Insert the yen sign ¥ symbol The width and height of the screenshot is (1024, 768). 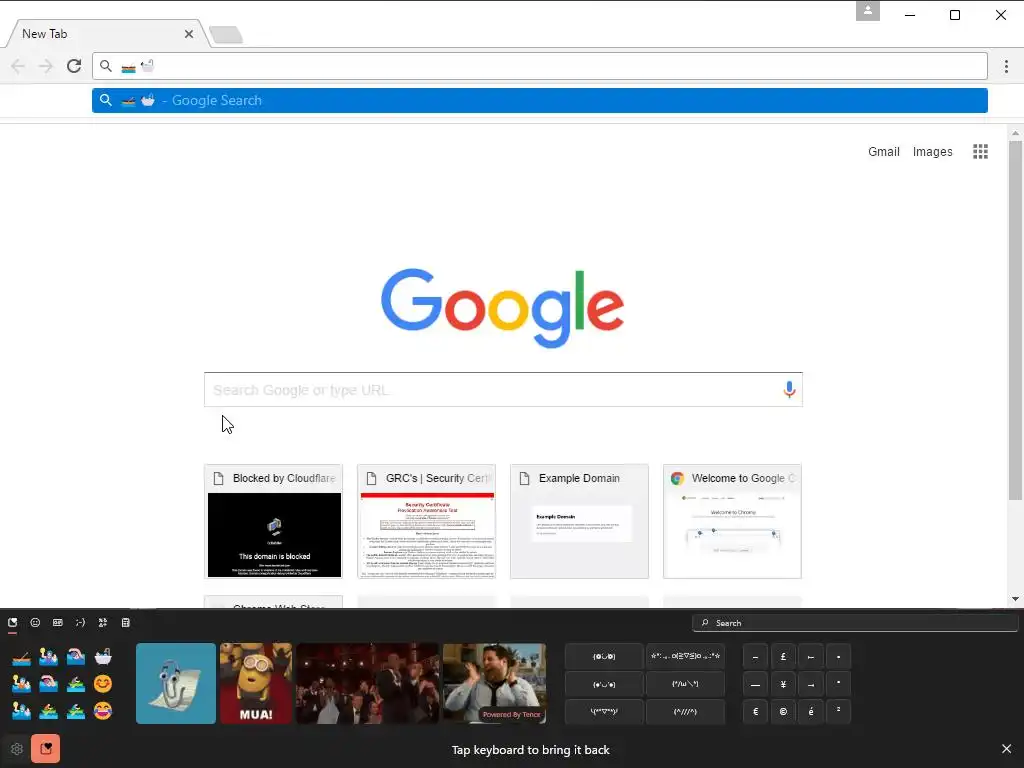[x=783, y=684]
